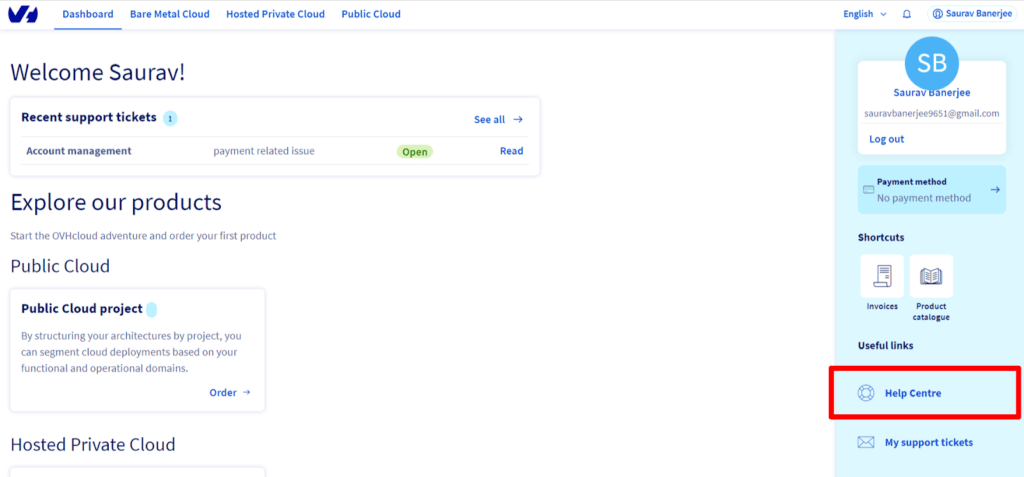Click the No payment method text
1024x477 pixels.
tap(924, 198)
